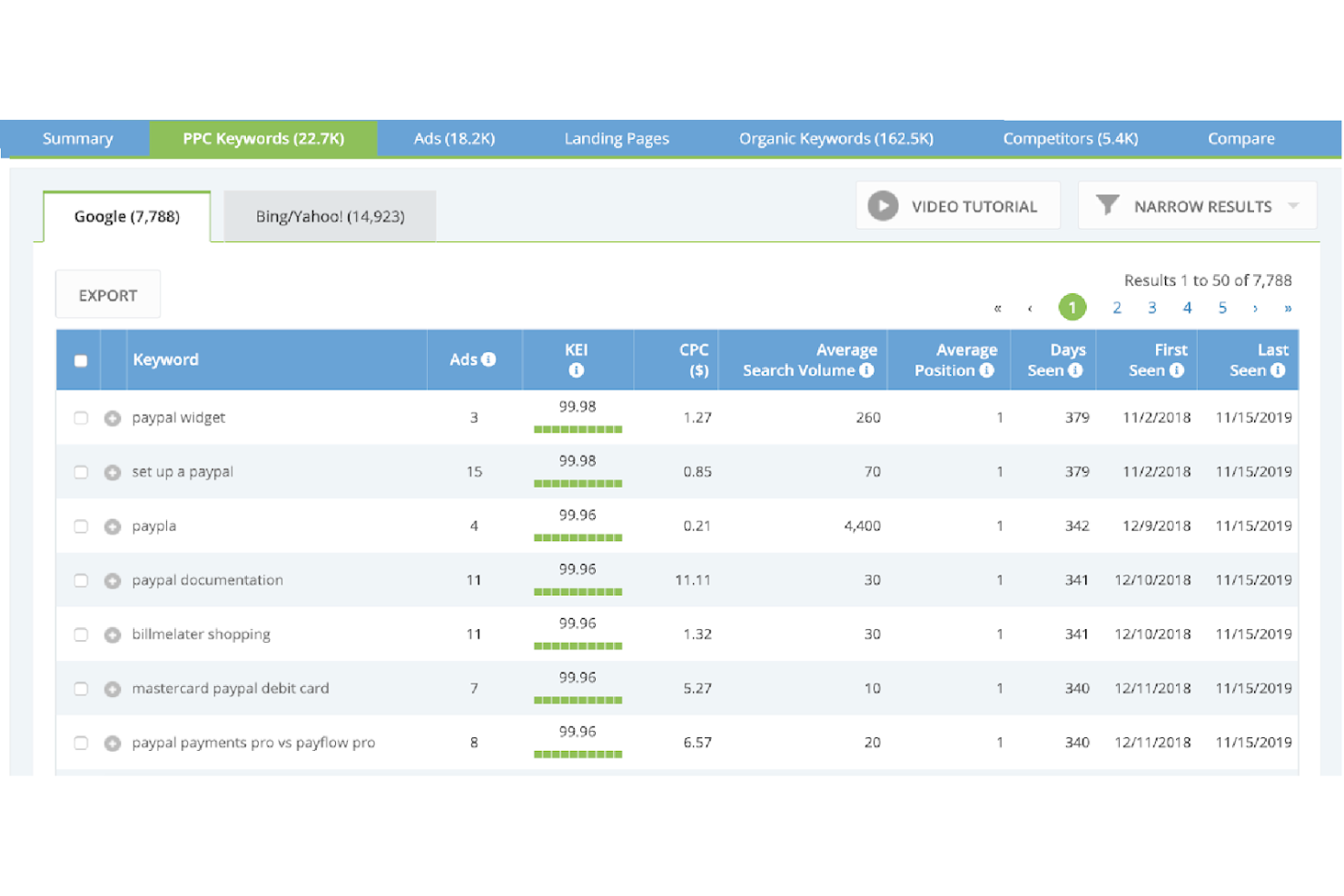Check the box for mastercard paypal debit card
1344x896 pixels.
coord(81,689)
